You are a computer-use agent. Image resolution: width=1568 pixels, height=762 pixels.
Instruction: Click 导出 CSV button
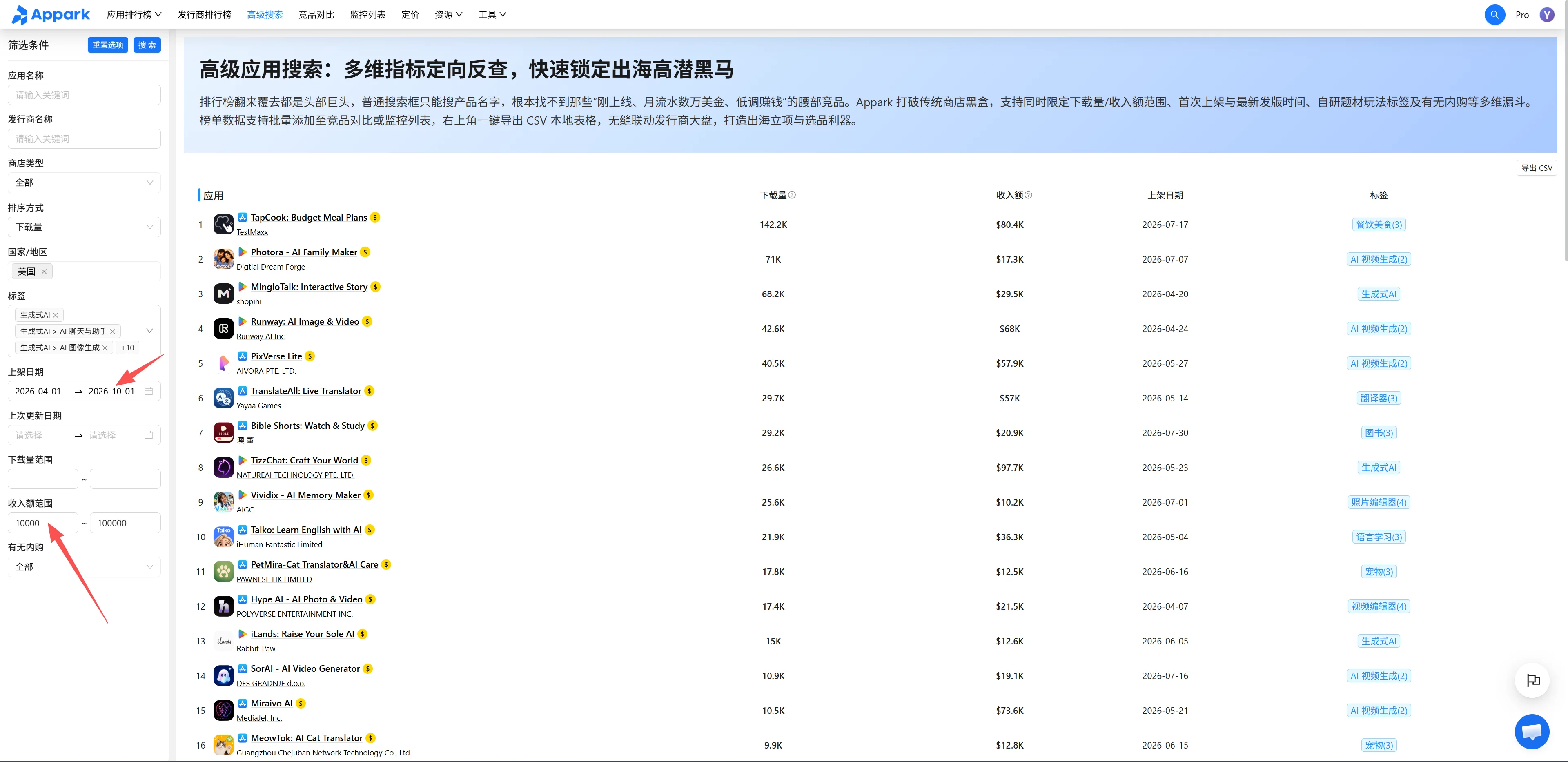point(1536,168)
